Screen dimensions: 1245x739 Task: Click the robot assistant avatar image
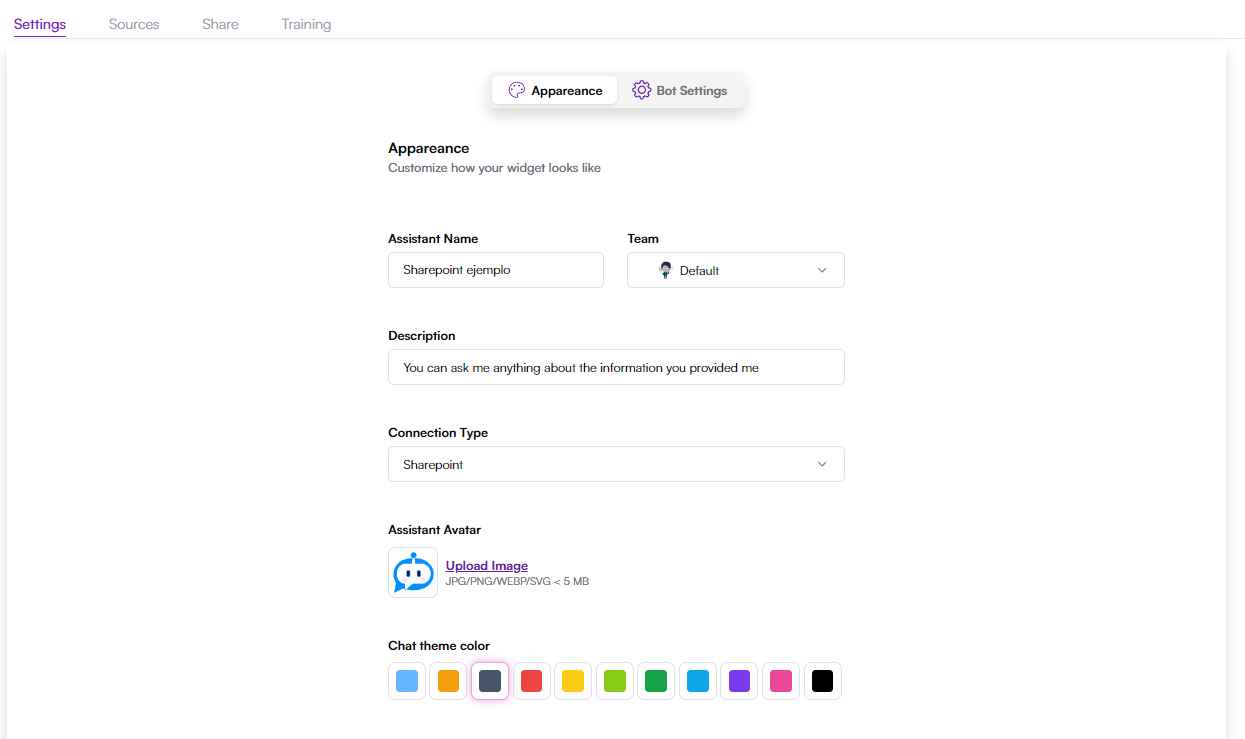coord(413,572)
